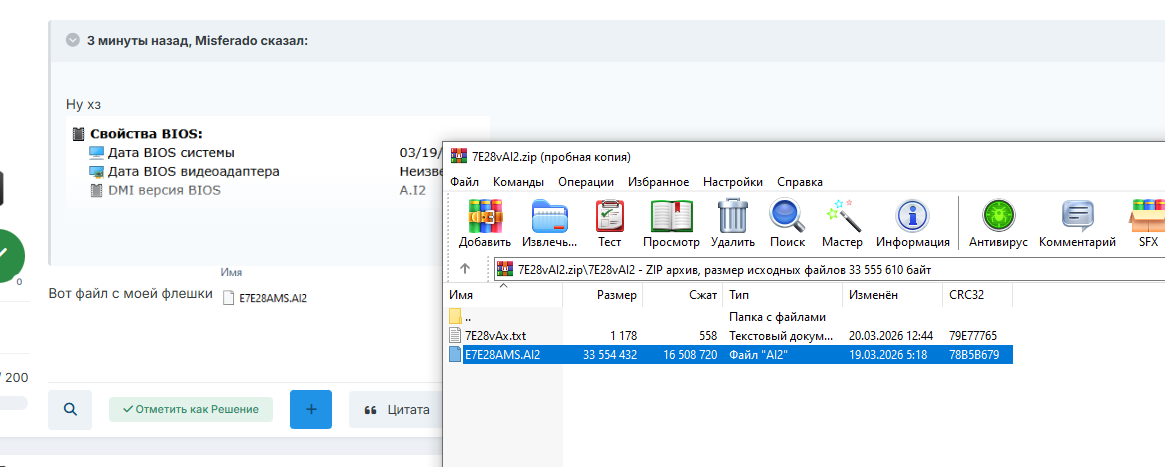Collapse the quote from Misferado
This screenshot has height=467, width=1165.
pyautogui.click(x=73, y=41)
